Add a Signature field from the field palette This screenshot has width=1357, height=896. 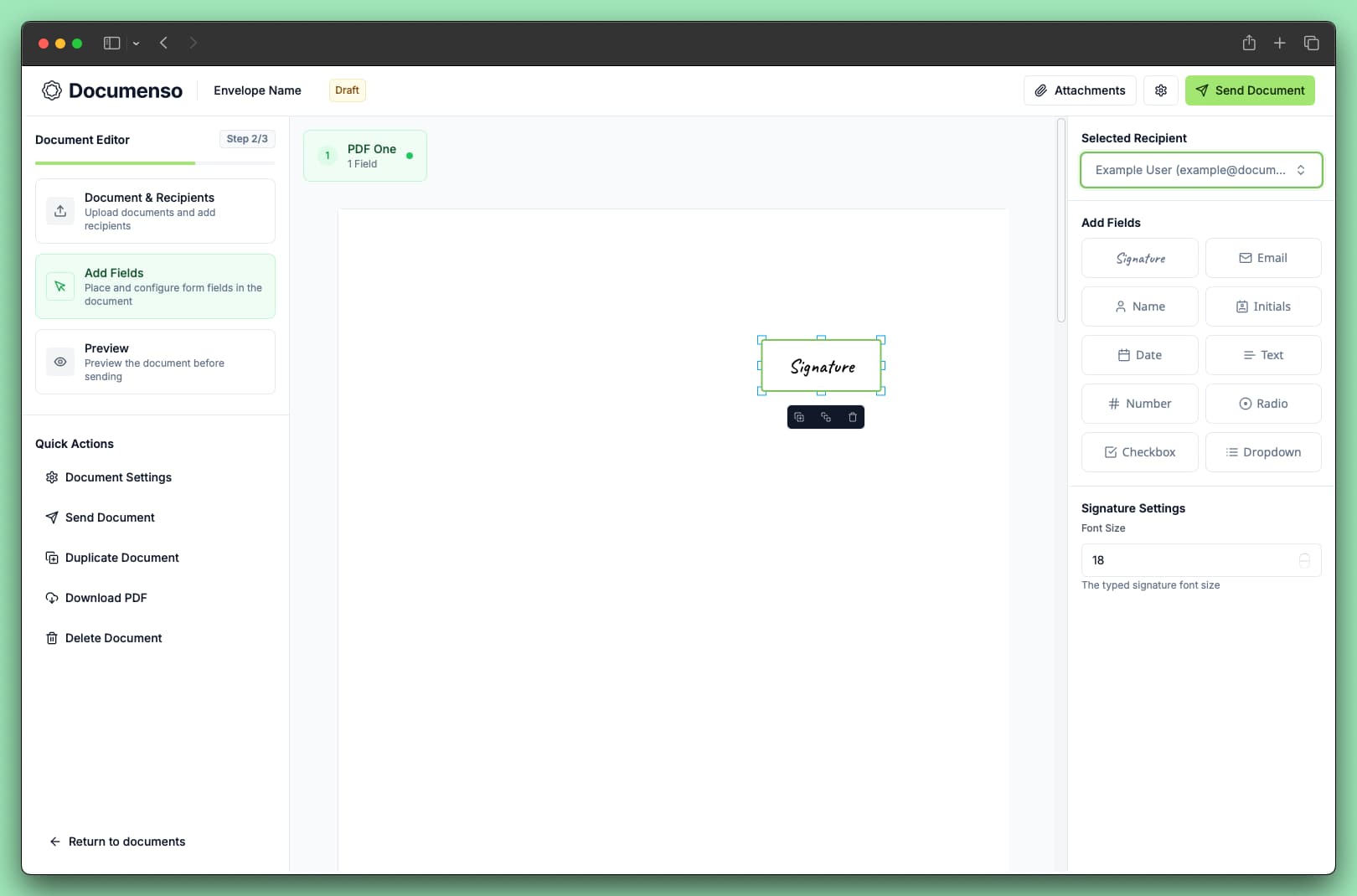pos(1139,258)
